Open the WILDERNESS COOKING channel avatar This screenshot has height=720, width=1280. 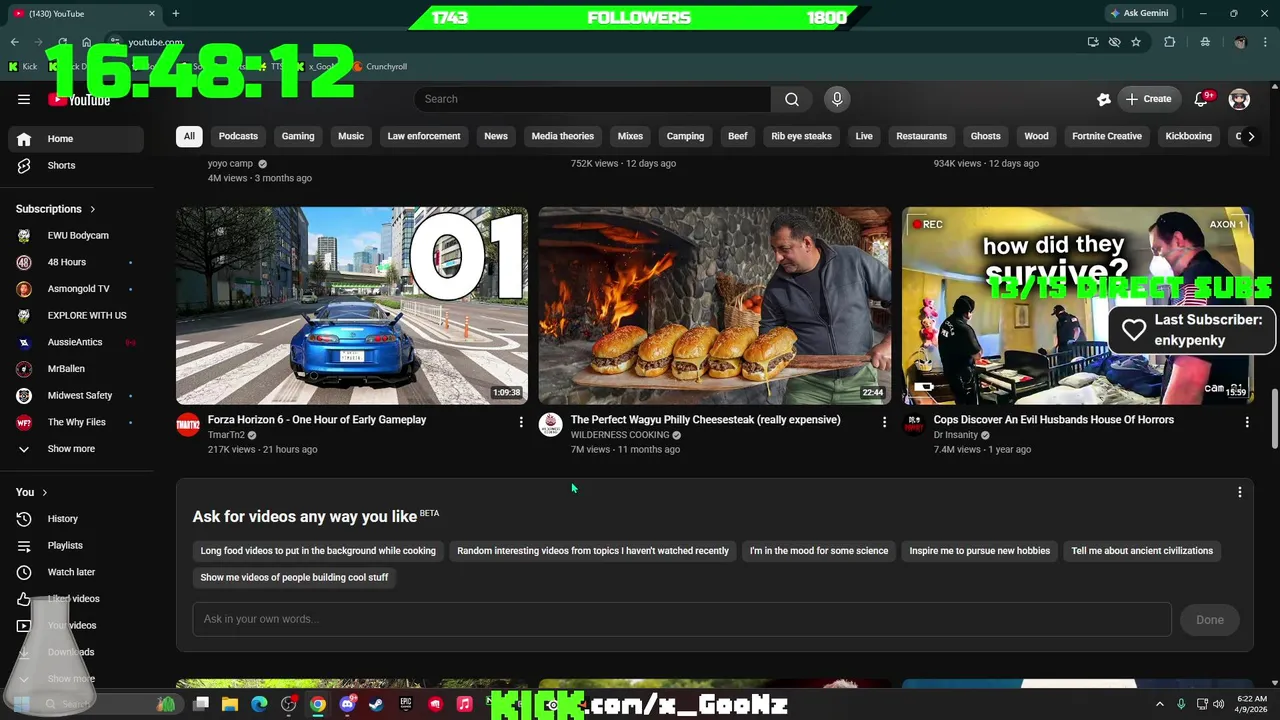coord(551,425)
